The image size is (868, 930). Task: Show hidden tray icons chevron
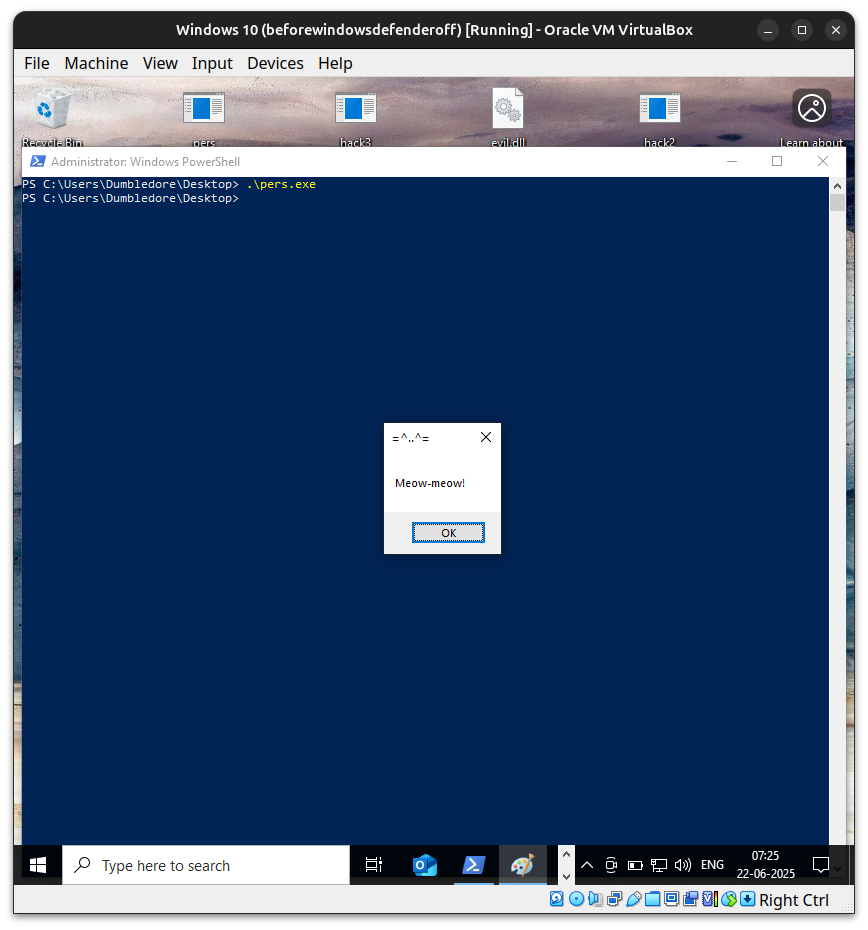pyautogui.click(x=587, y=865)
